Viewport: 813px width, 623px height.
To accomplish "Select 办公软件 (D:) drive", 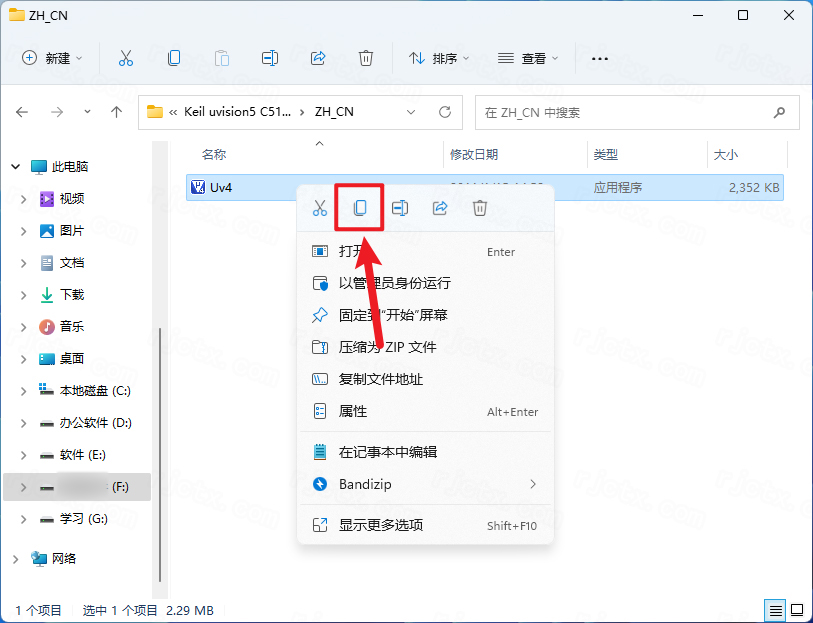I will click(95, 423).
